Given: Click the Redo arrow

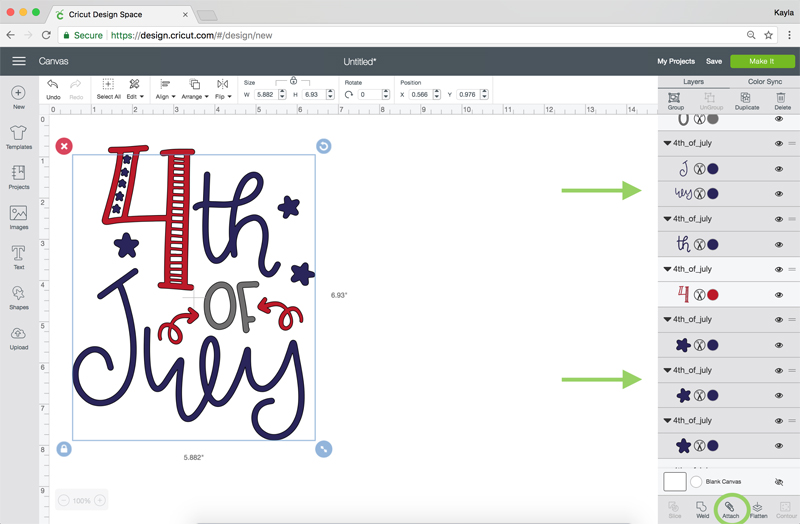Looking at the screenshot, I should (x=76, y=89).
